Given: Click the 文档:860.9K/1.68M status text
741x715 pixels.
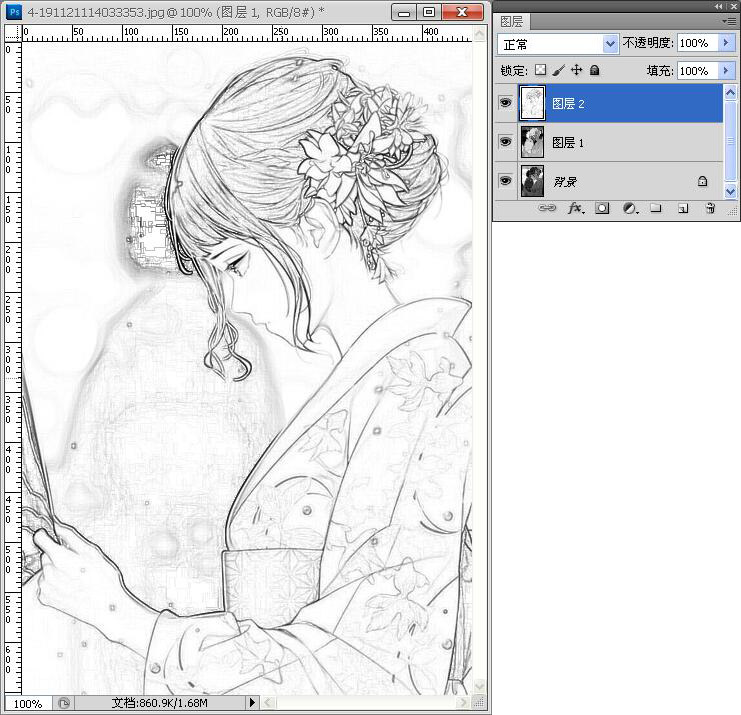Looking at the screenshot, I should tap(159, 703).
